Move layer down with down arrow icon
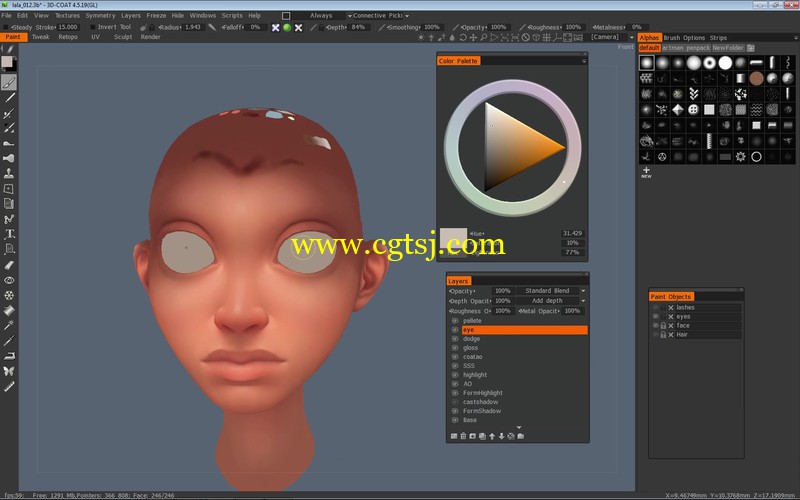This screenshot has width=800, height=500. 502,436
